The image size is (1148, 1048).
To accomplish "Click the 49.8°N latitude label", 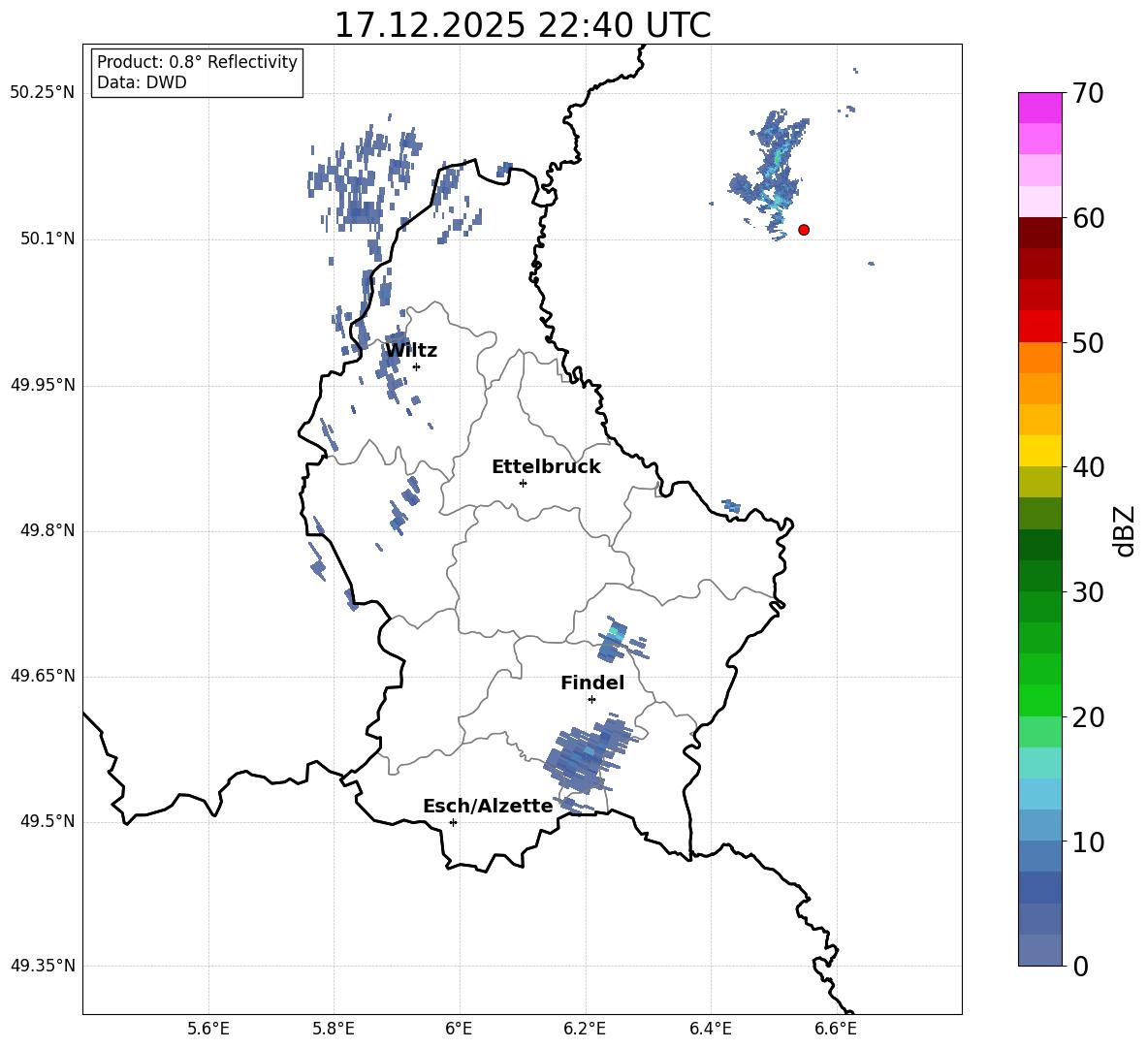I will 48,530.
